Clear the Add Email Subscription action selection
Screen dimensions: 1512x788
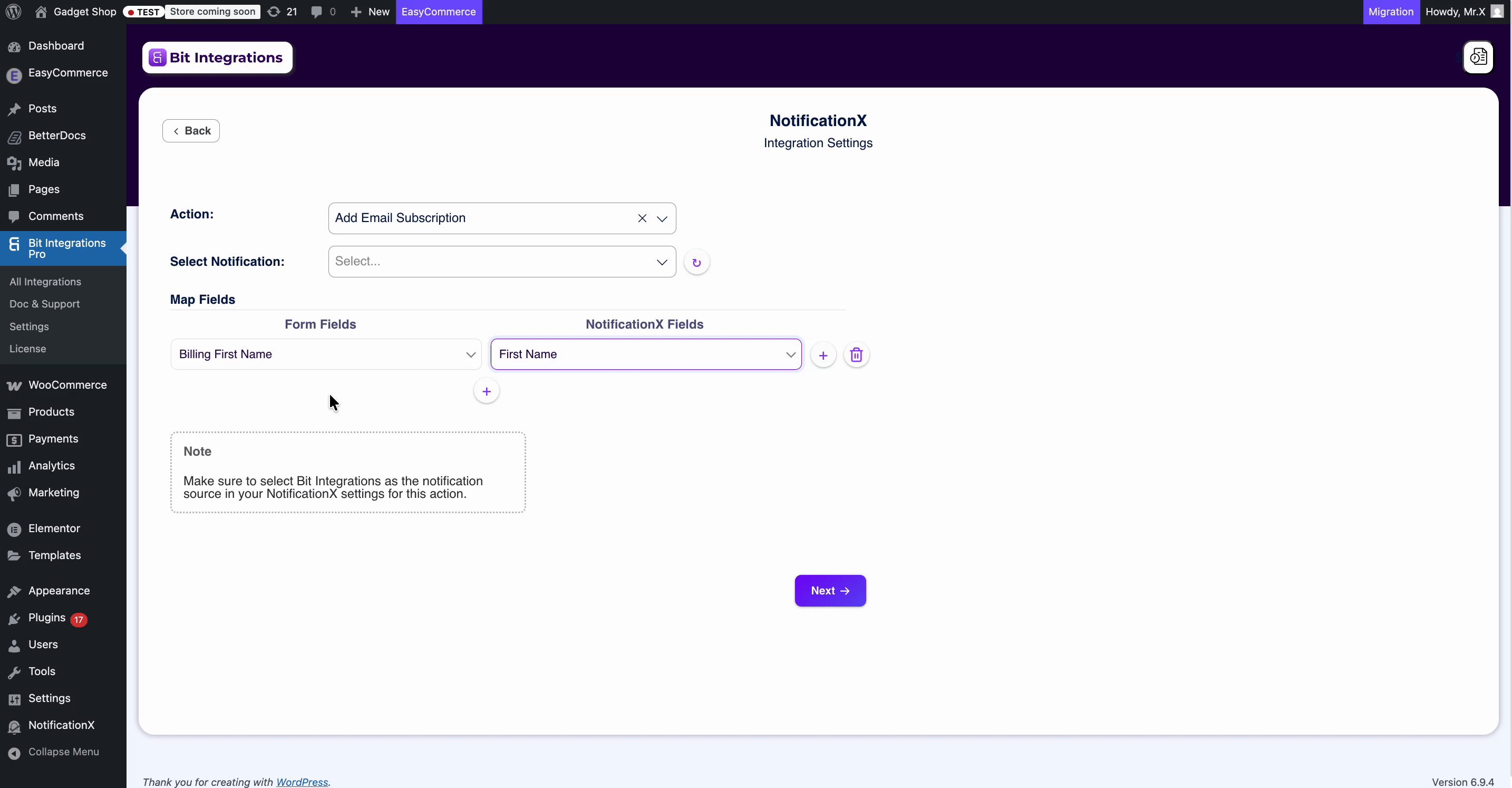[x=642, y=218]
